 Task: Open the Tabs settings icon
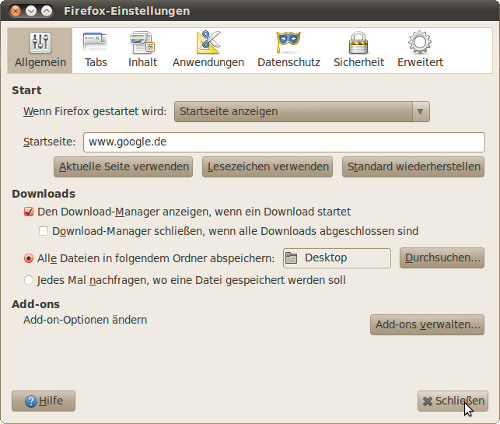click(95, 43)
